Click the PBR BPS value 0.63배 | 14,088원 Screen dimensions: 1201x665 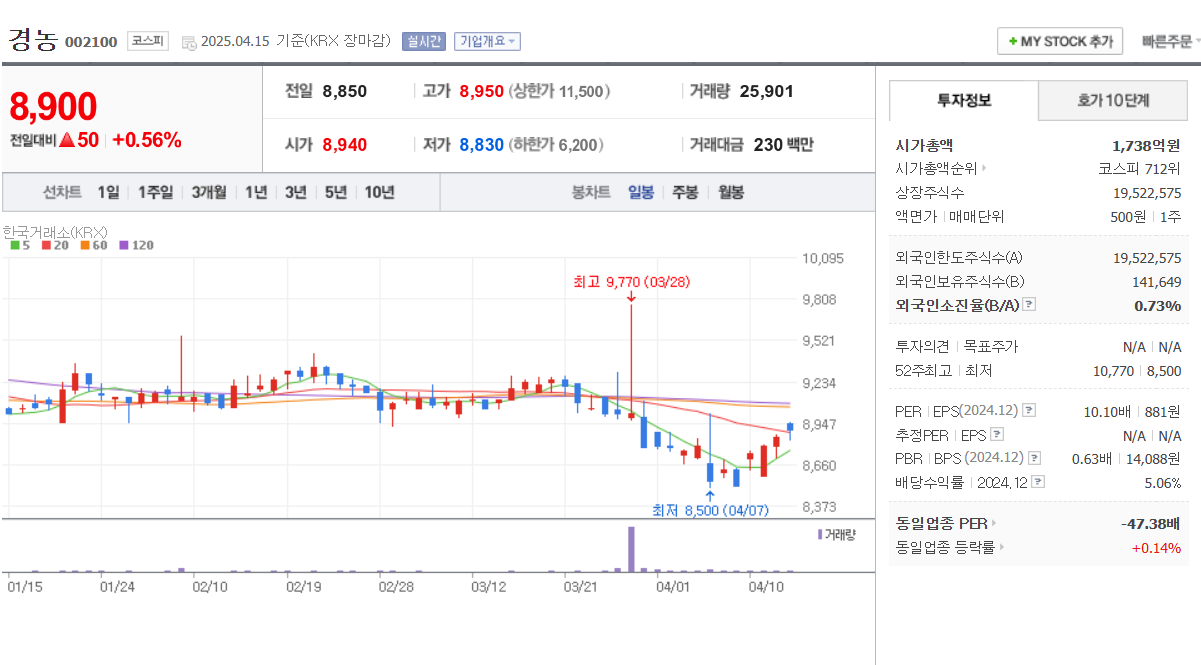tap(1126, 458)
